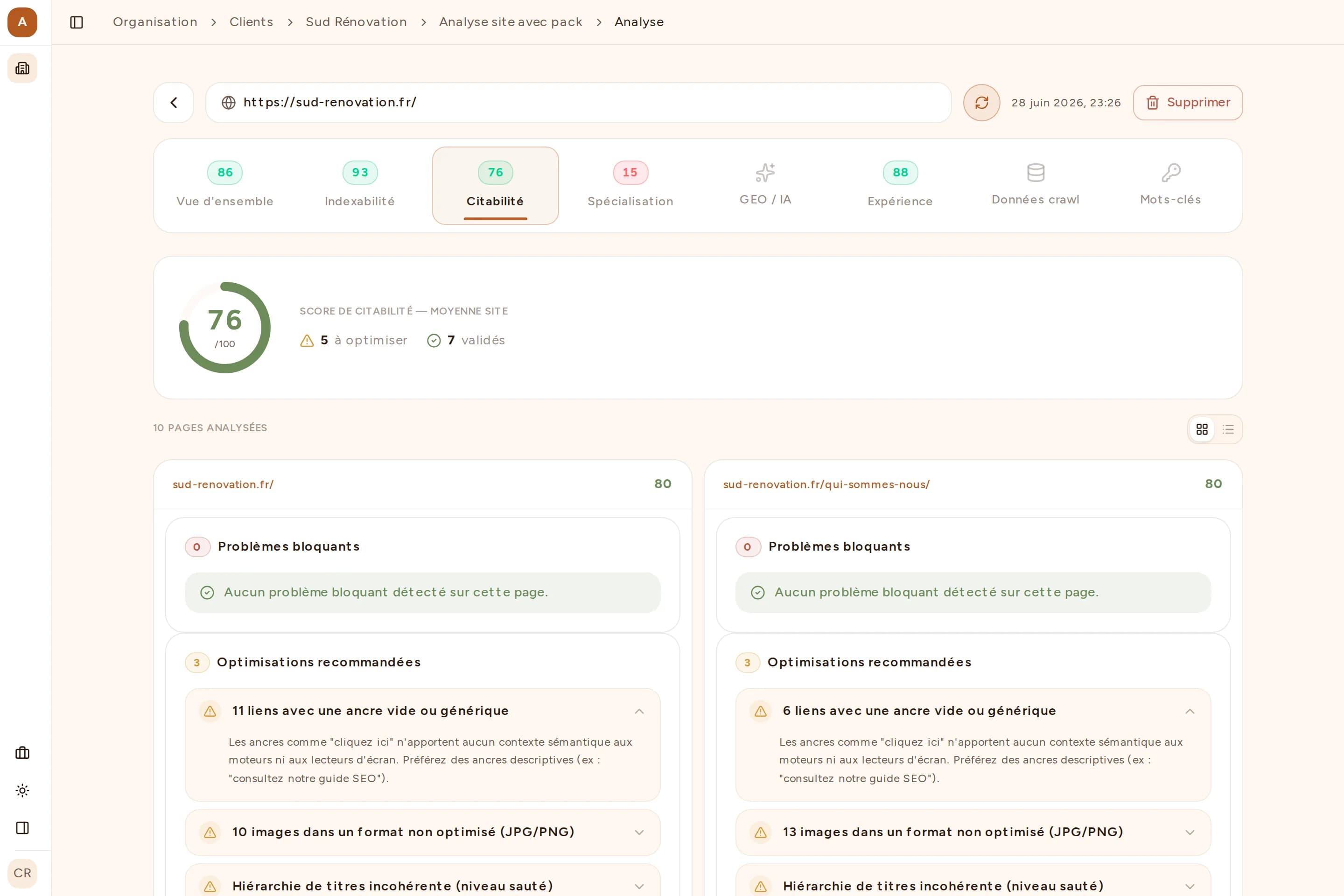Switch to grid view of pages
1344x896 pixels.
pos(1202,429)
